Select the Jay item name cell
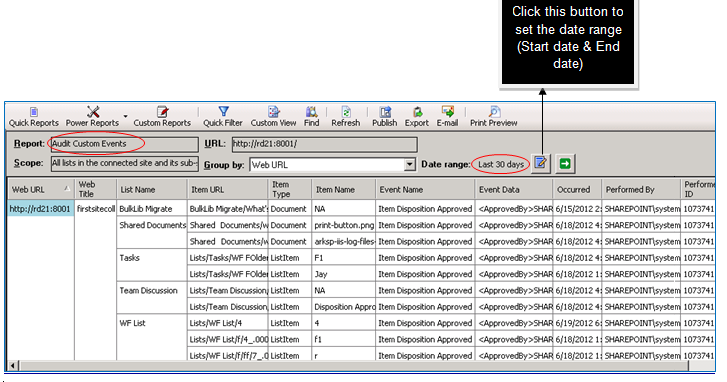 [x=344, y=274]
